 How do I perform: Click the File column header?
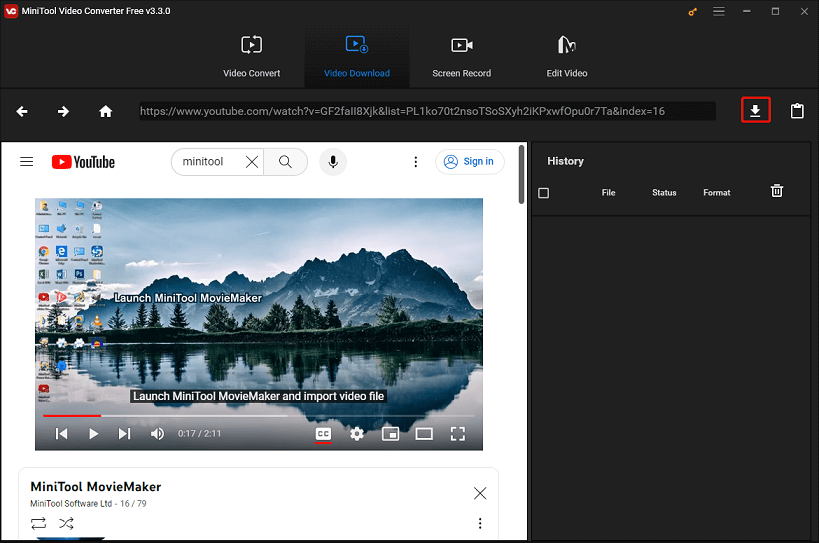[609, 193]
